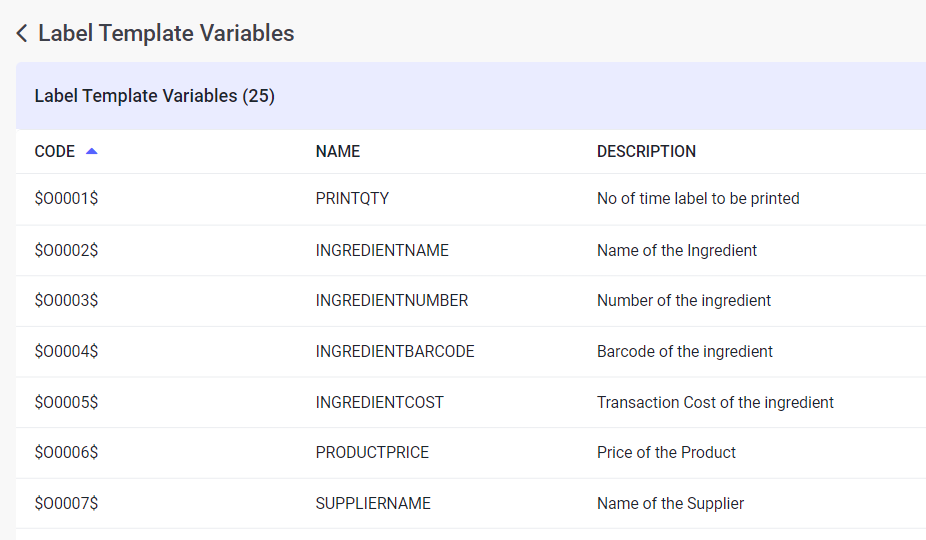Sort by the CODE column header
The height and width of the screenshot is (540, 926).
55,152
